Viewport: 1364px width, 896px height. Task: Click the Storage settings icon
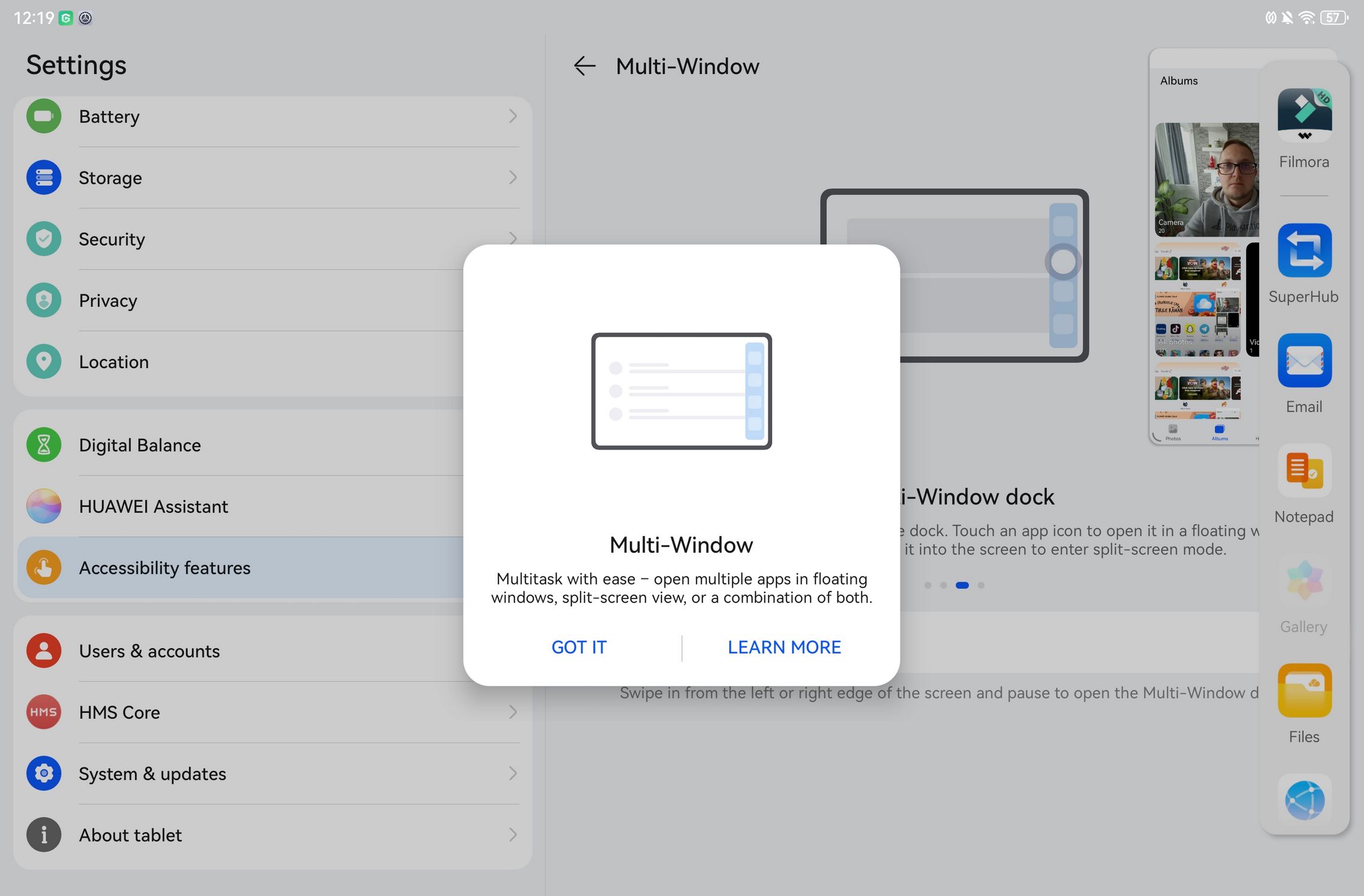[x=44, y=178]
